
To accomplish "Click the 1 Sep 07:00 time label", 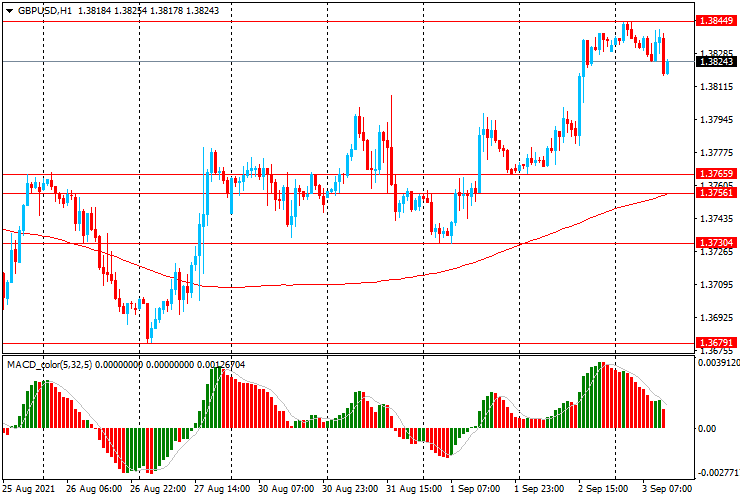I will [475, 489].
